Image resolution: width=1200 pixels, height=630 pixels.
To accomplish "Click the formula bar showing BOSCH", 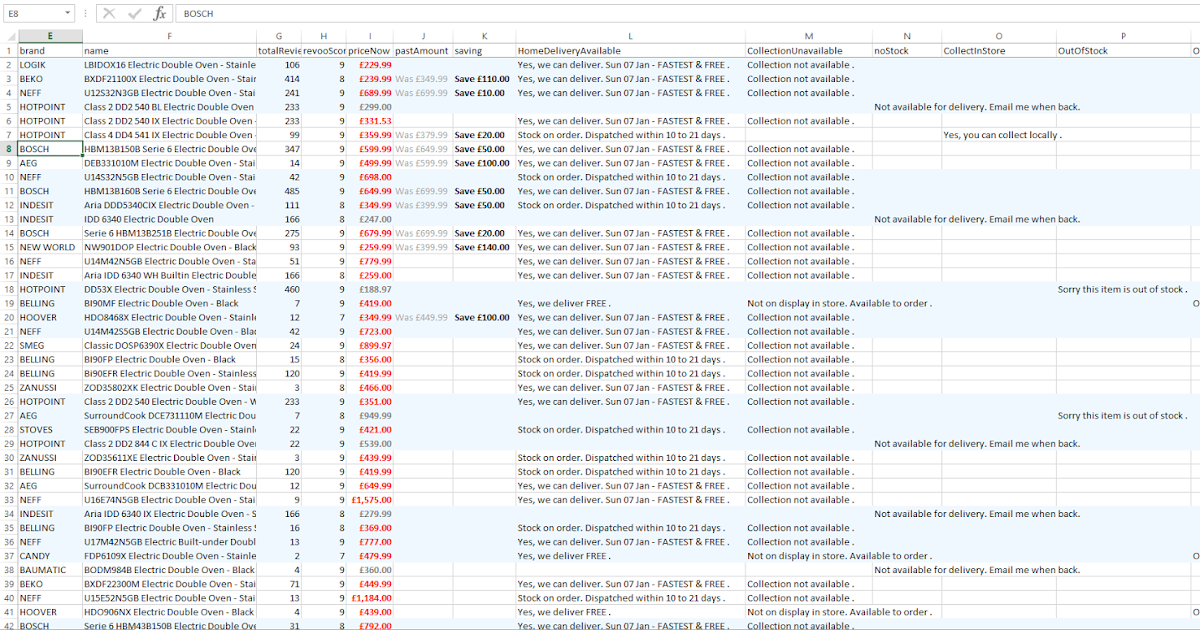I will [250, 13].
